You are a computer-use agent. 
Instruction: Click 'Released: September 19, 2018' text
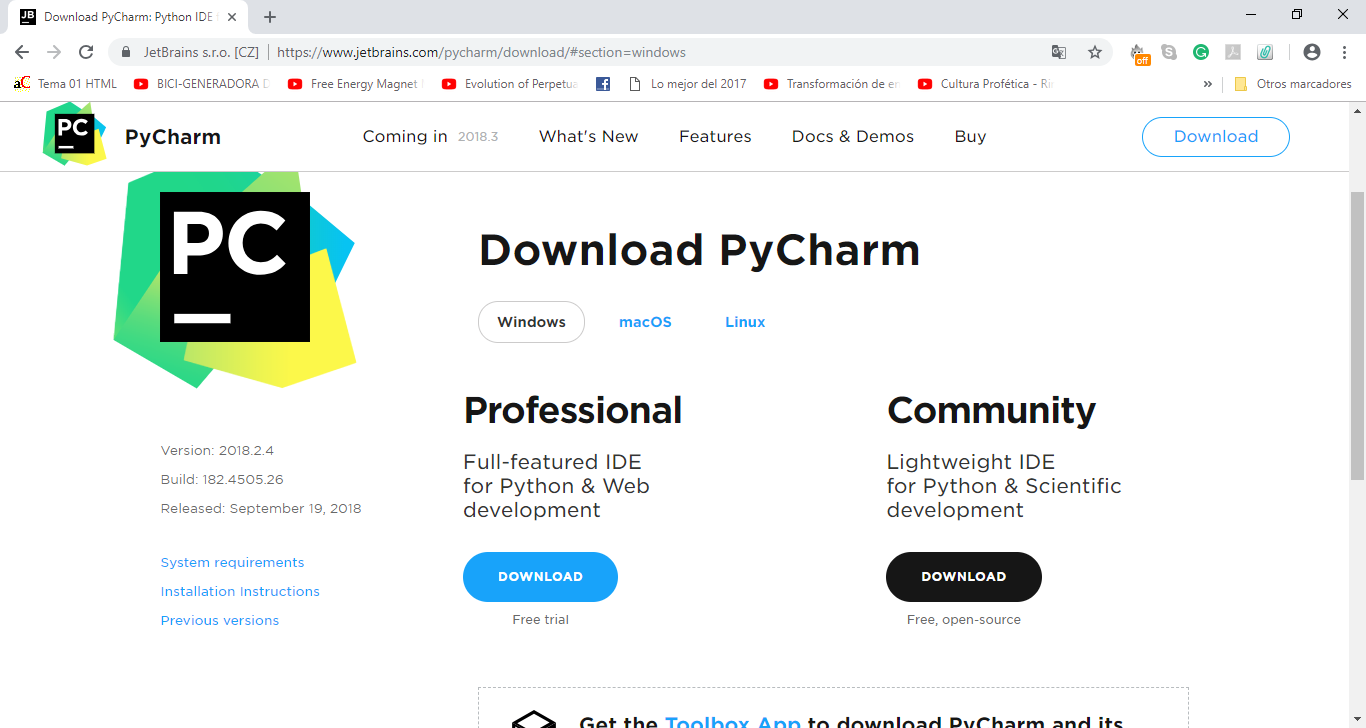click(261, 509)
